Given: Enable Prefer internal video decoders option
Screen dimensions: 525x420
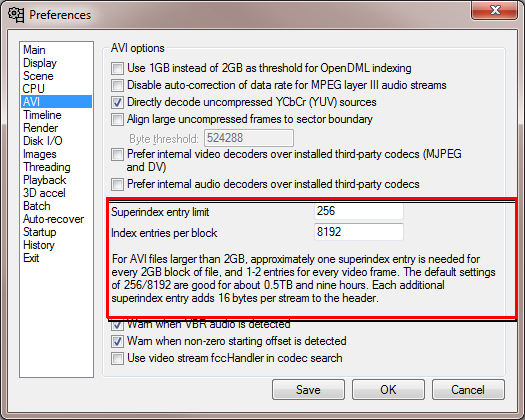Looking at the screenshot, I should pyautogui.click(x=117, y=155).
